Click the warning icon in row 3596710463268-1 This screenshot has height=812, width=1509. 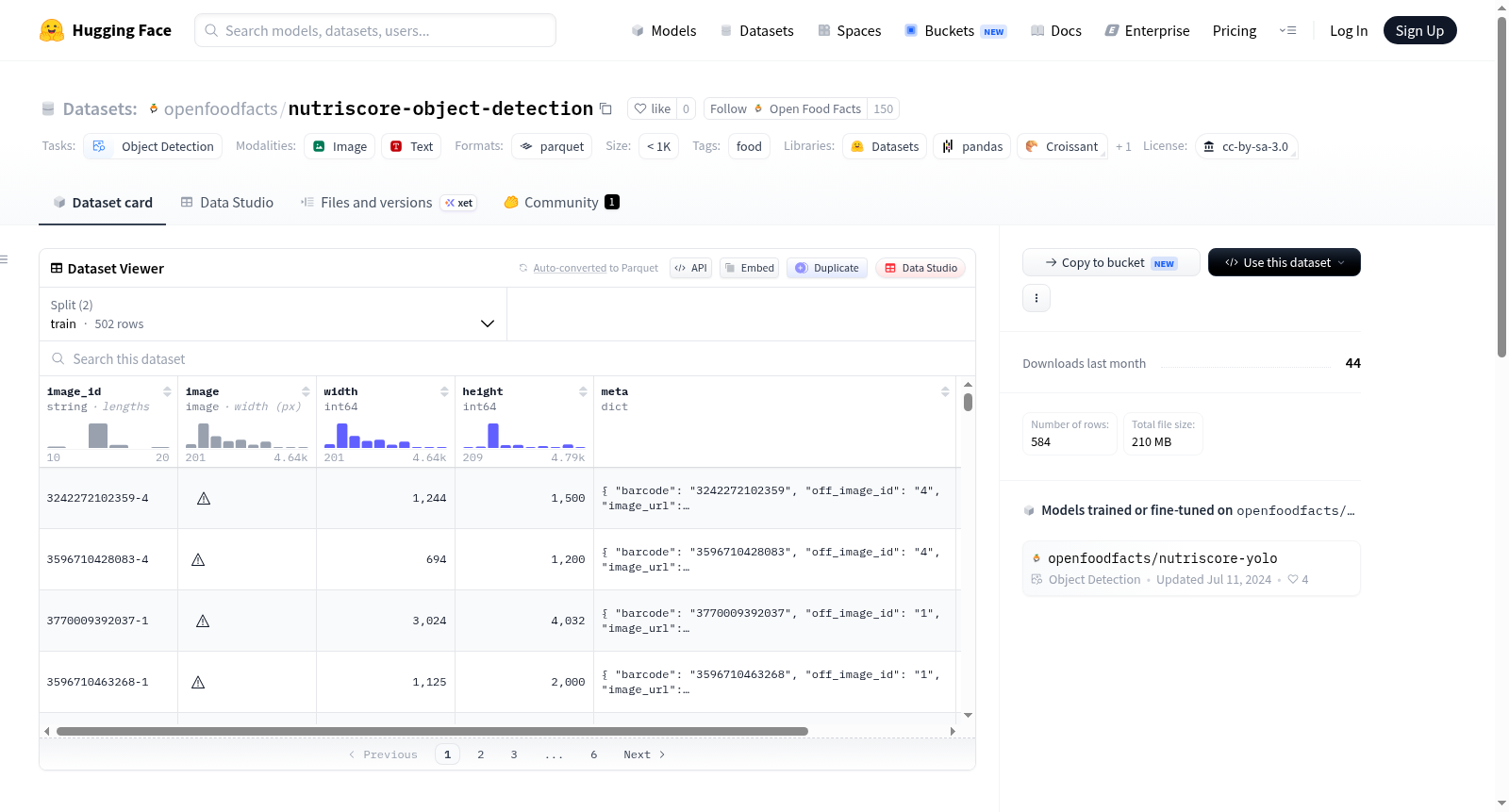pyautogui.click(x=198, y=682)
